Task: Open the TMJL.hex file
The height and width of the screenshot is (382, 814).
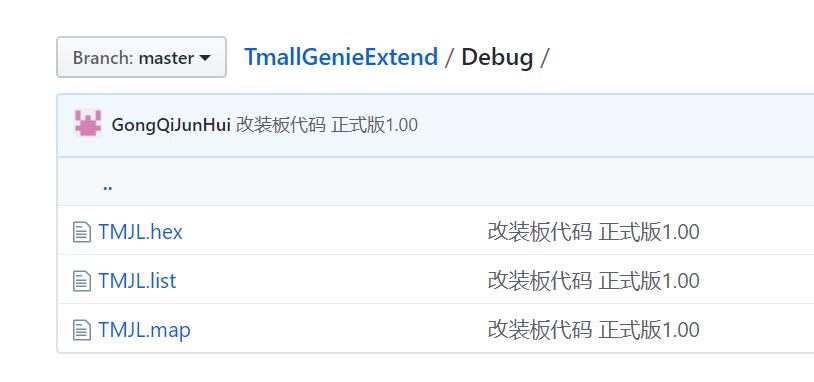Action: 141,232
